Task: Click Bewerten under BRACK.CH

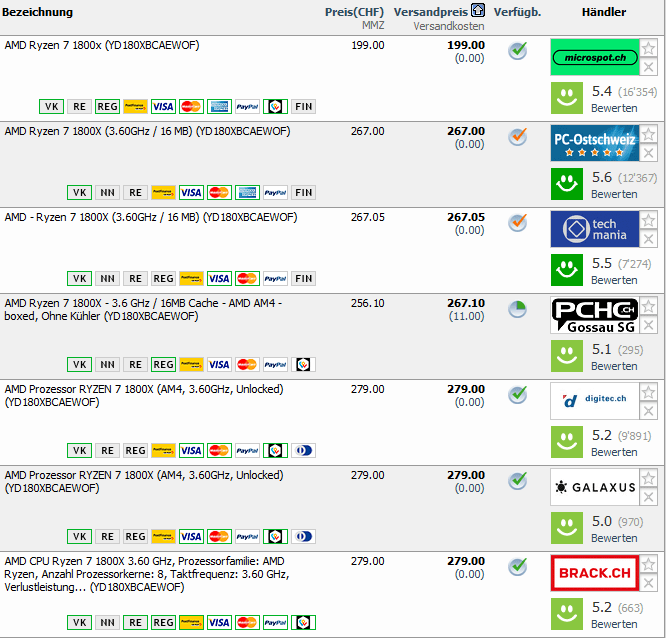Action: click(x=614, y=624)
